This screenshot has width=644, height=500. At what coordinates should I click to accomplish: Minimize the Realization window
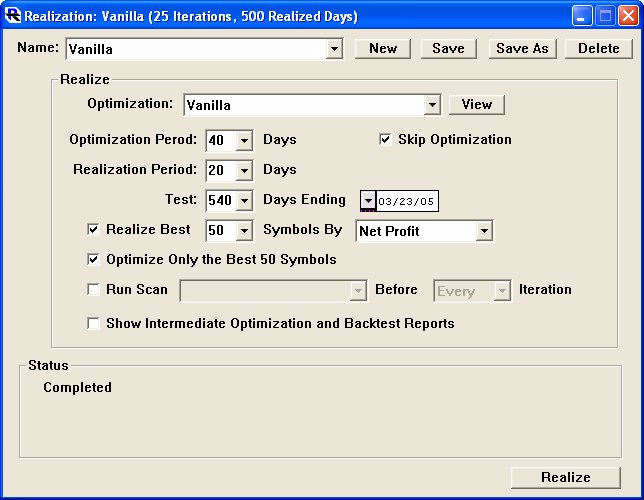click(583, 16)
